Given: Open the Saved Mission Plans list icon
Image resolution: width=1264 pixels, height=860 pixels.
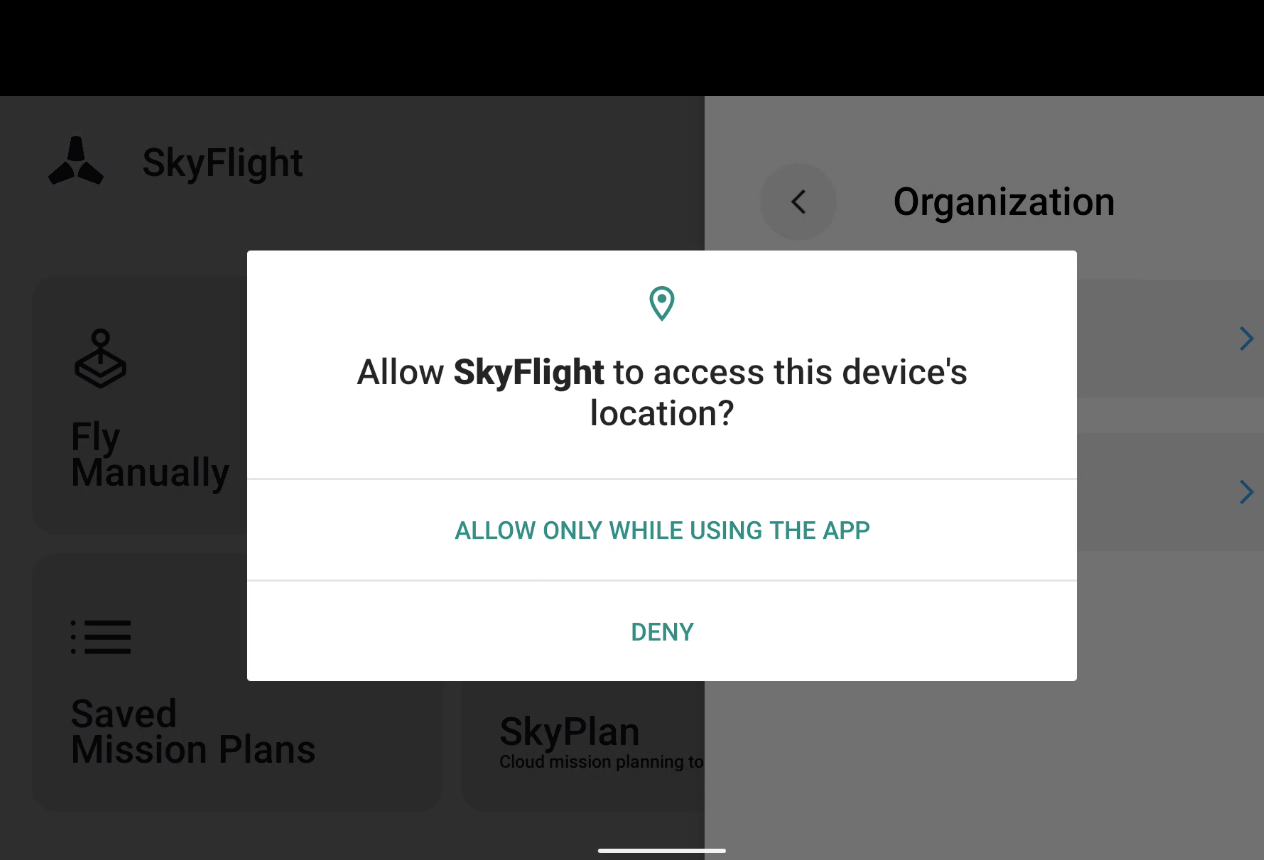Looking at the screenshot, I should (x=101, y=637).
